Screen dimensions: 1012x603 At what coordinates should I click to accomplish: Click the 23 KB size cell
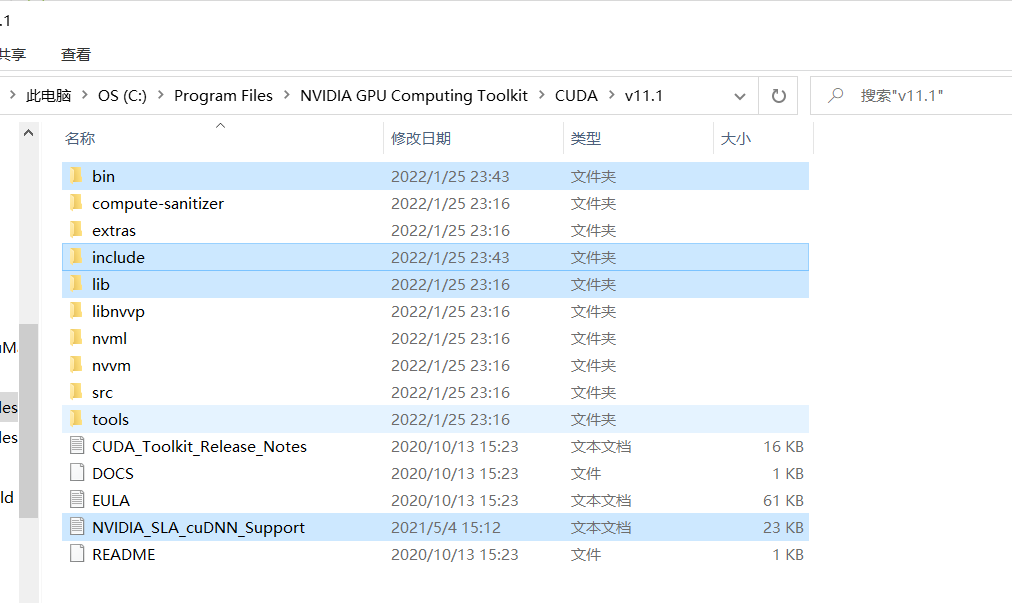click(x=783, y=527)
